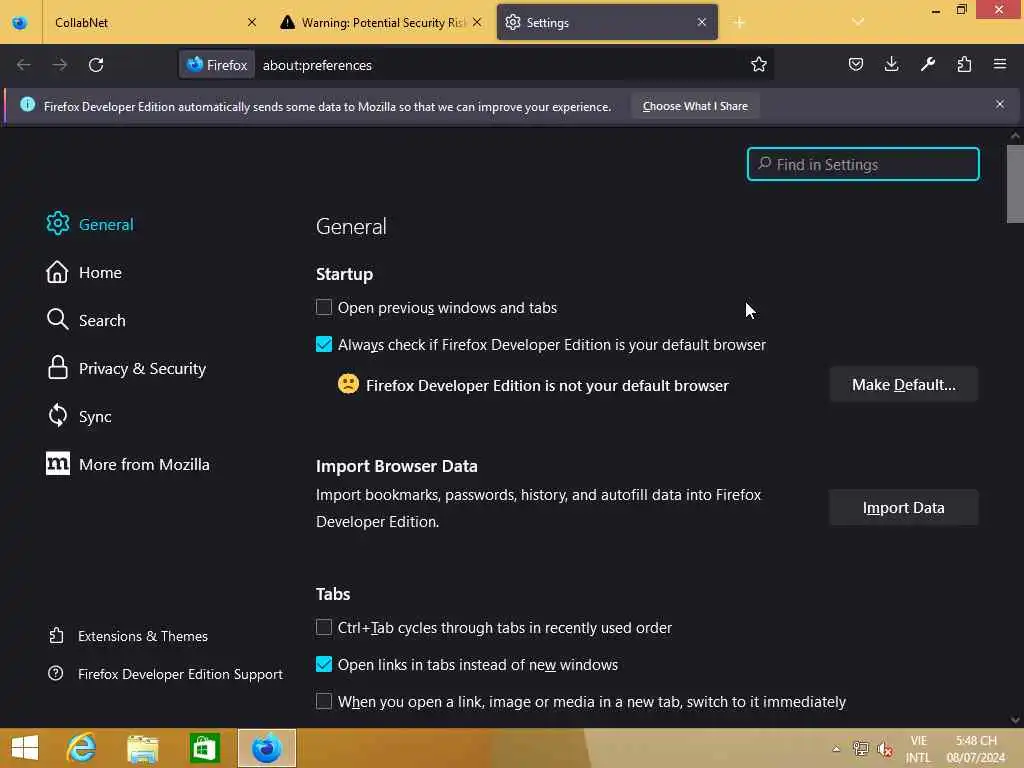
Task: Click Firefox Developer Edition taskbar icon
Action: pyautogui.click(x=266, y=748)
